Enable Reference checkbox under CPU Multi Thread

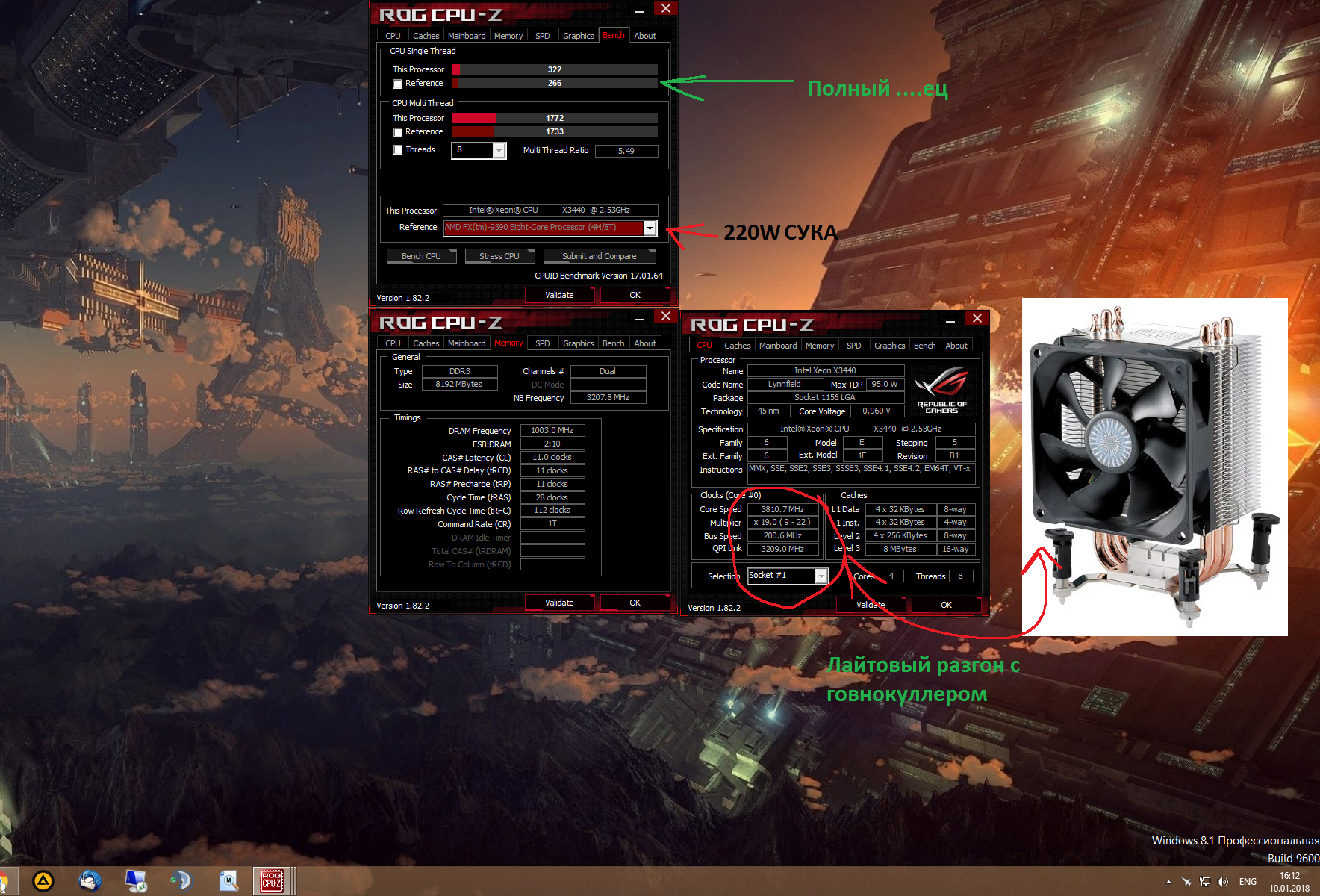[x=398, y=132]
